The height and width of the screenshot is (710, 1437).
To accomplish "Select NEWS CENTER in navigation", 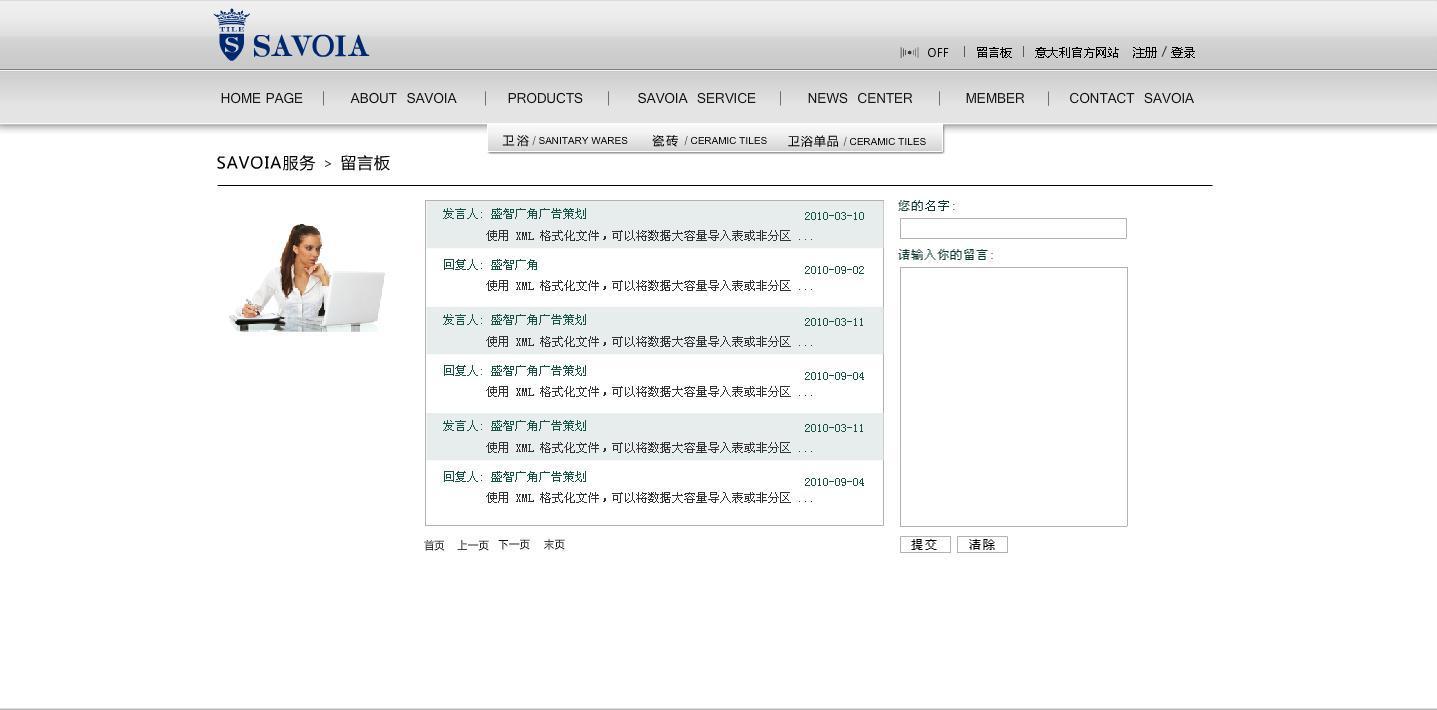I will click(x=859, y=98).
